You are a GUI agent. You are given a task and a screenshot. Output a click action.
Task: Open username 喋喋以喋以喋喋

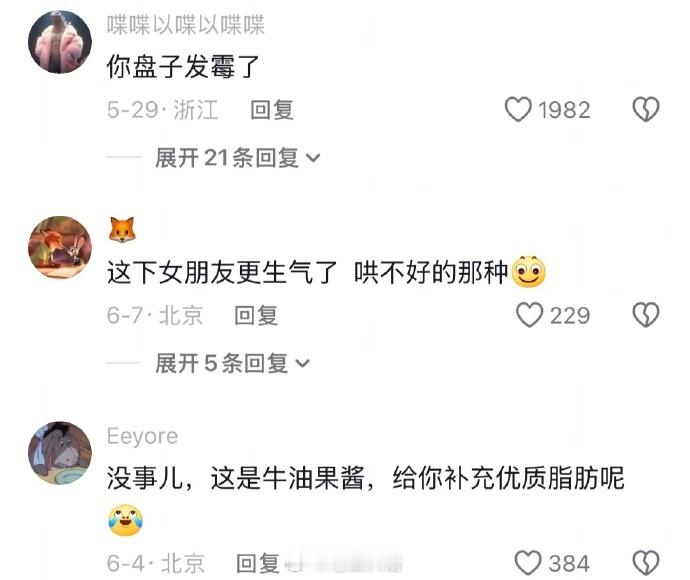[x=186, y=25]
